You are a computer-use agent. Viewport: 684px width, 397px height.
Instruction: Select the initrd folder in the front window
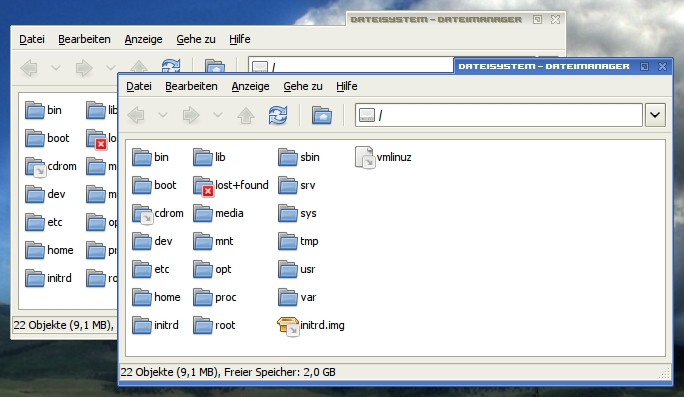(155, 325)
